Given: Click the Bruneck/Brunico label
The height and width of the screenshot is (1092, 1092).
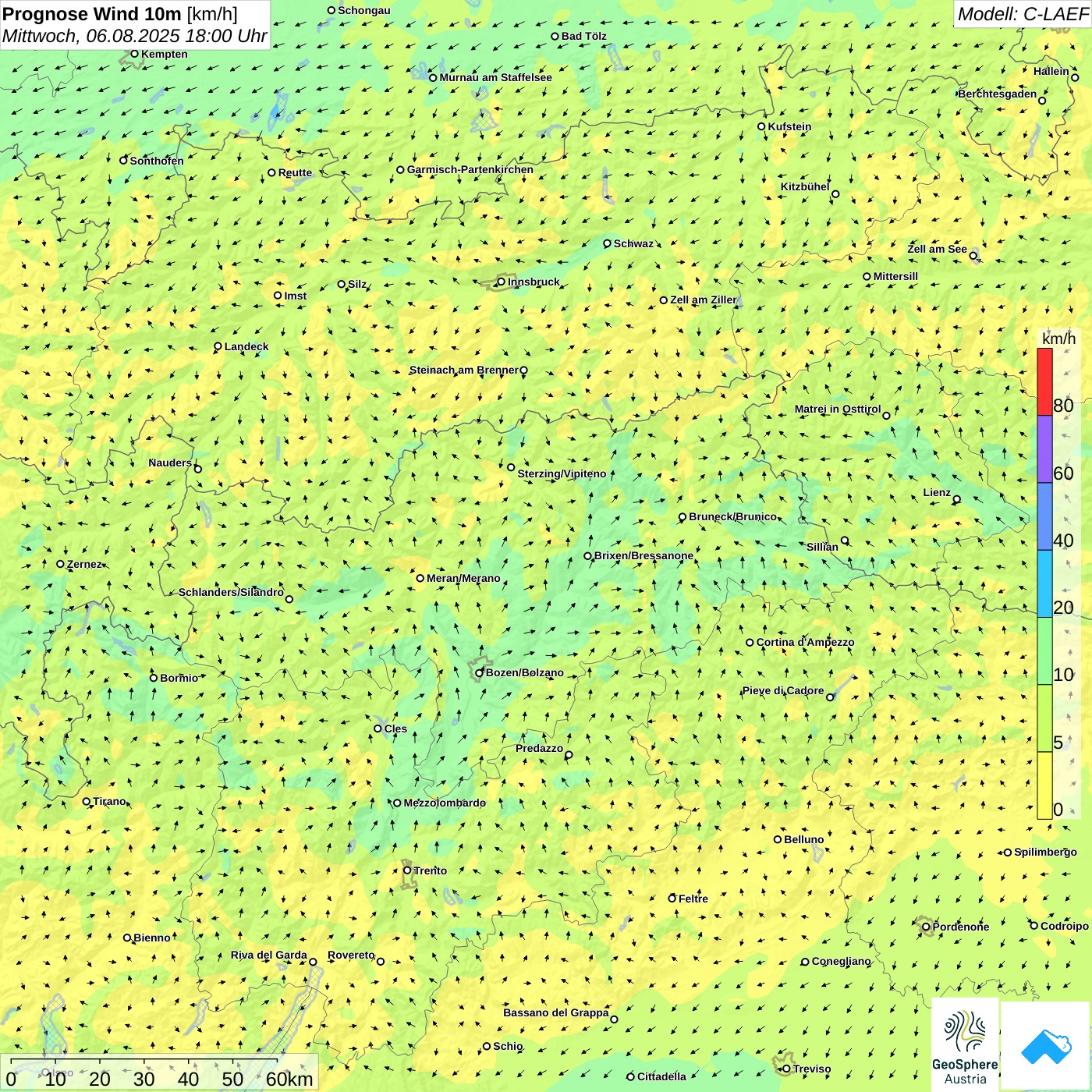Looking at the screenshot, I should [732, 516].
